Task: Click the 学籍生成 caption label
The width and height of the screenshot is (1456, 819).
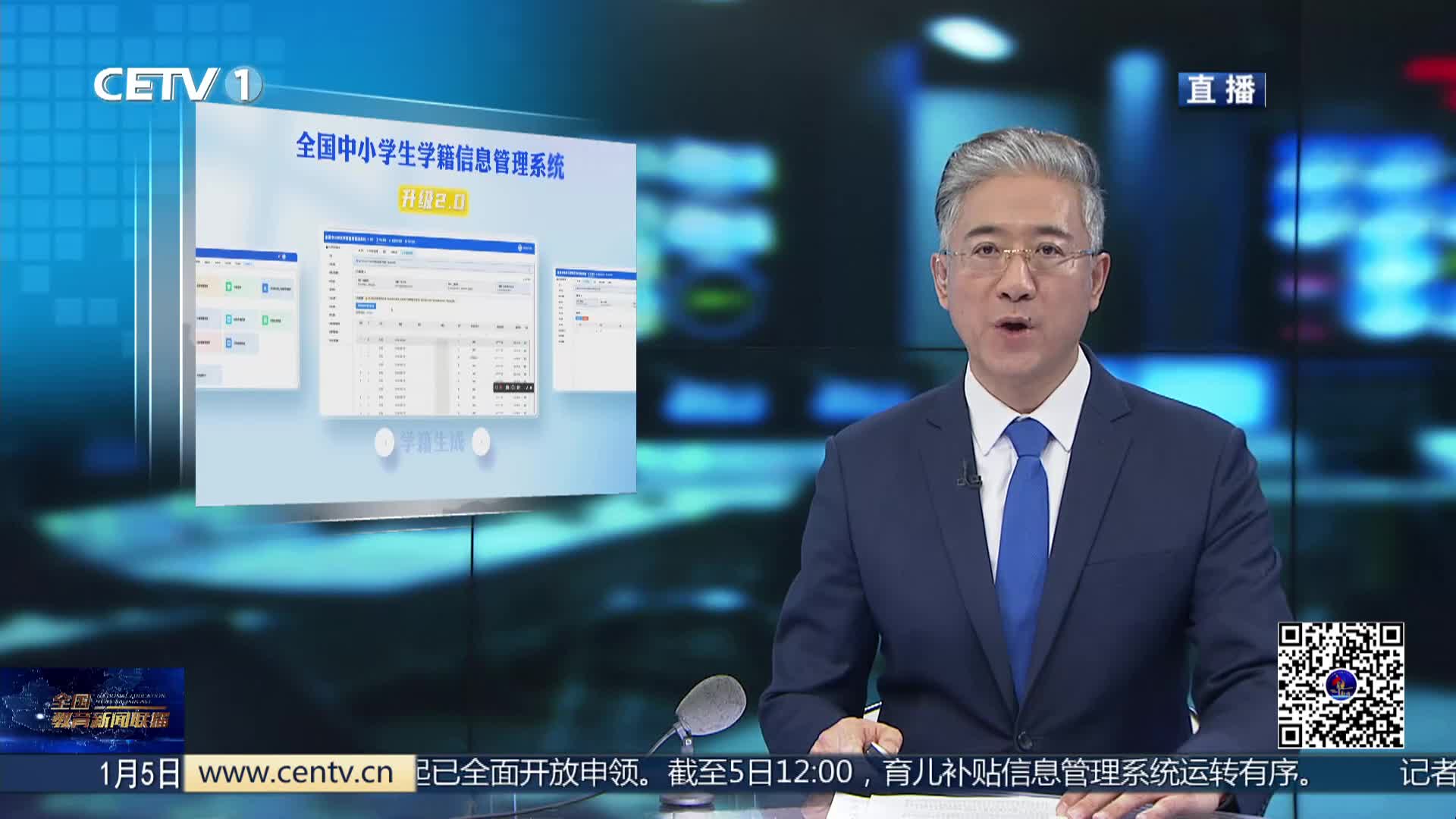Action: pyautogui.click(x=432, y=442)
